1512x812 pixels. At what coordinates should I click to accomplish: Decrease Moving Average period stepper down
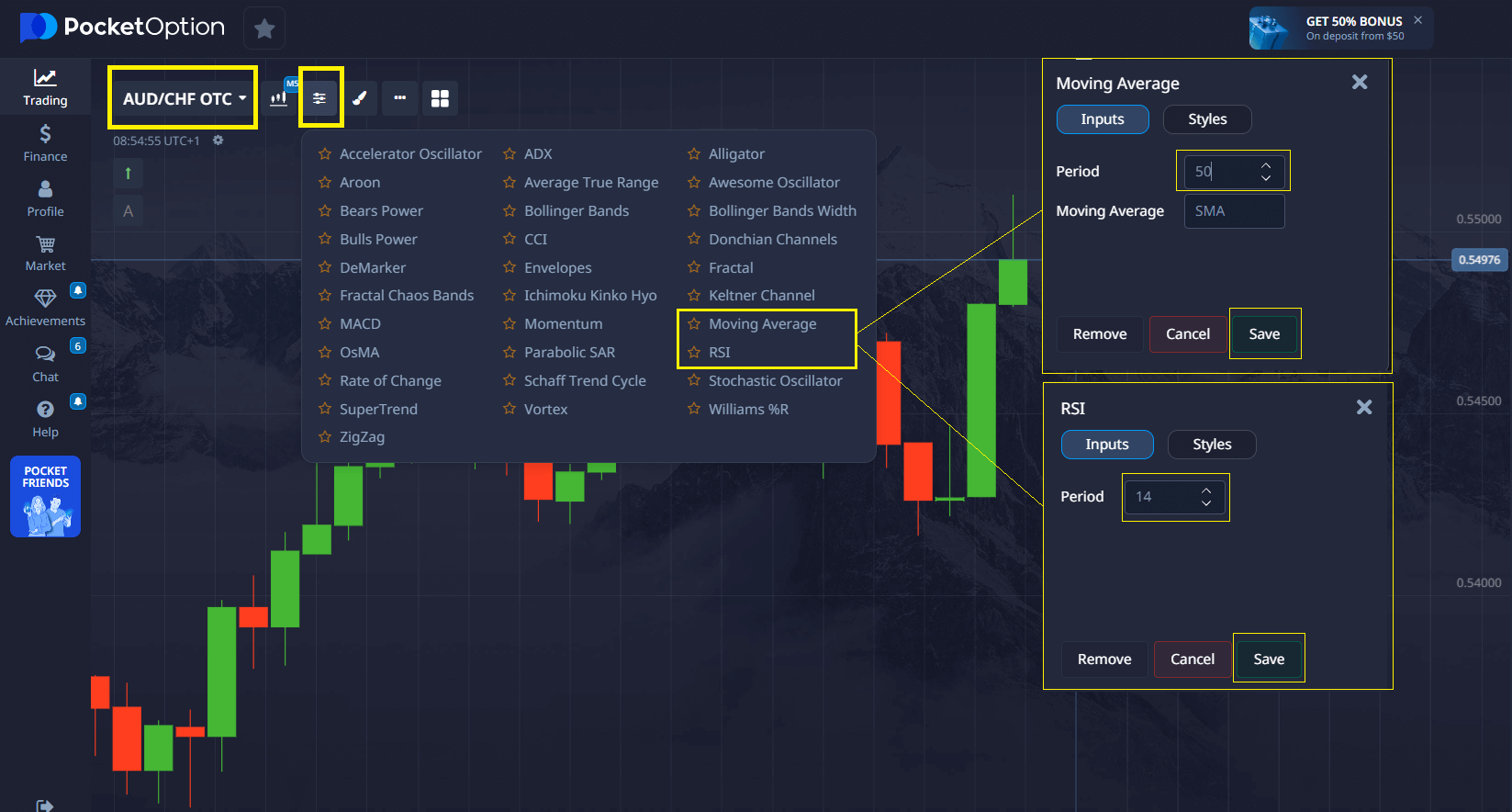[1266, 177]
